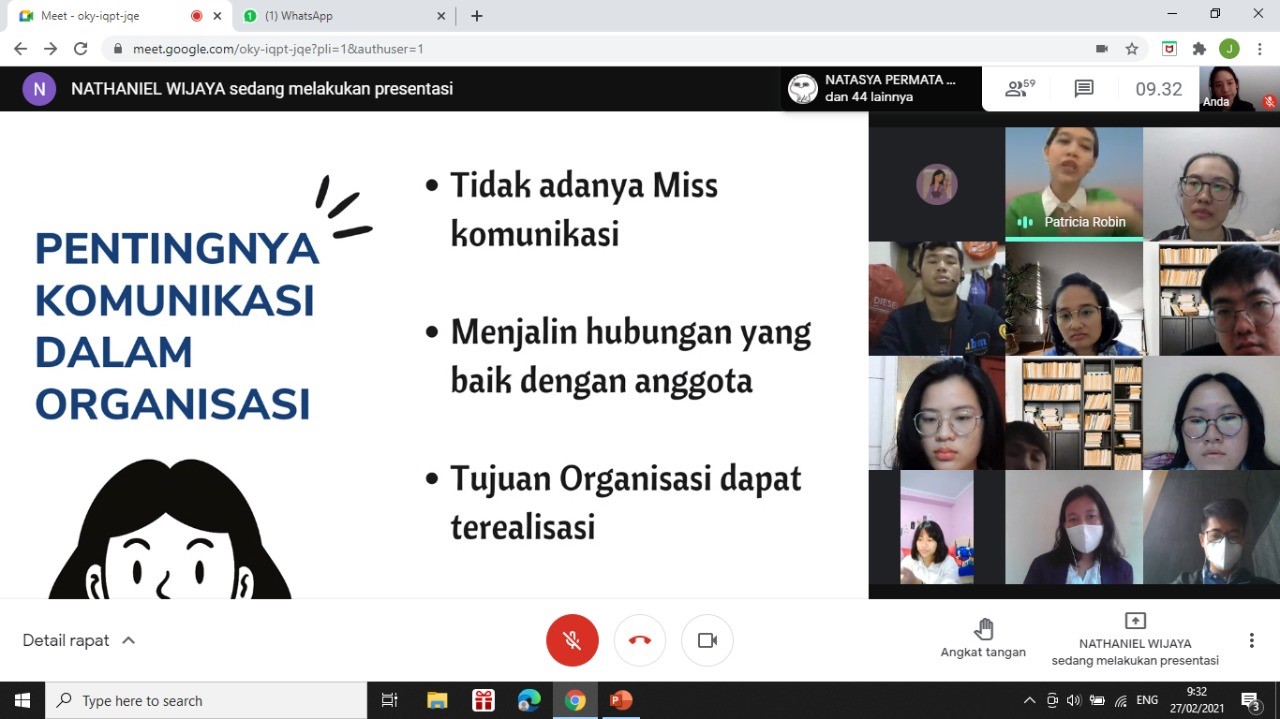Turn off the camera toggle
The width and height of the screenshot is (1280, 719).
(x=707, y=640)
